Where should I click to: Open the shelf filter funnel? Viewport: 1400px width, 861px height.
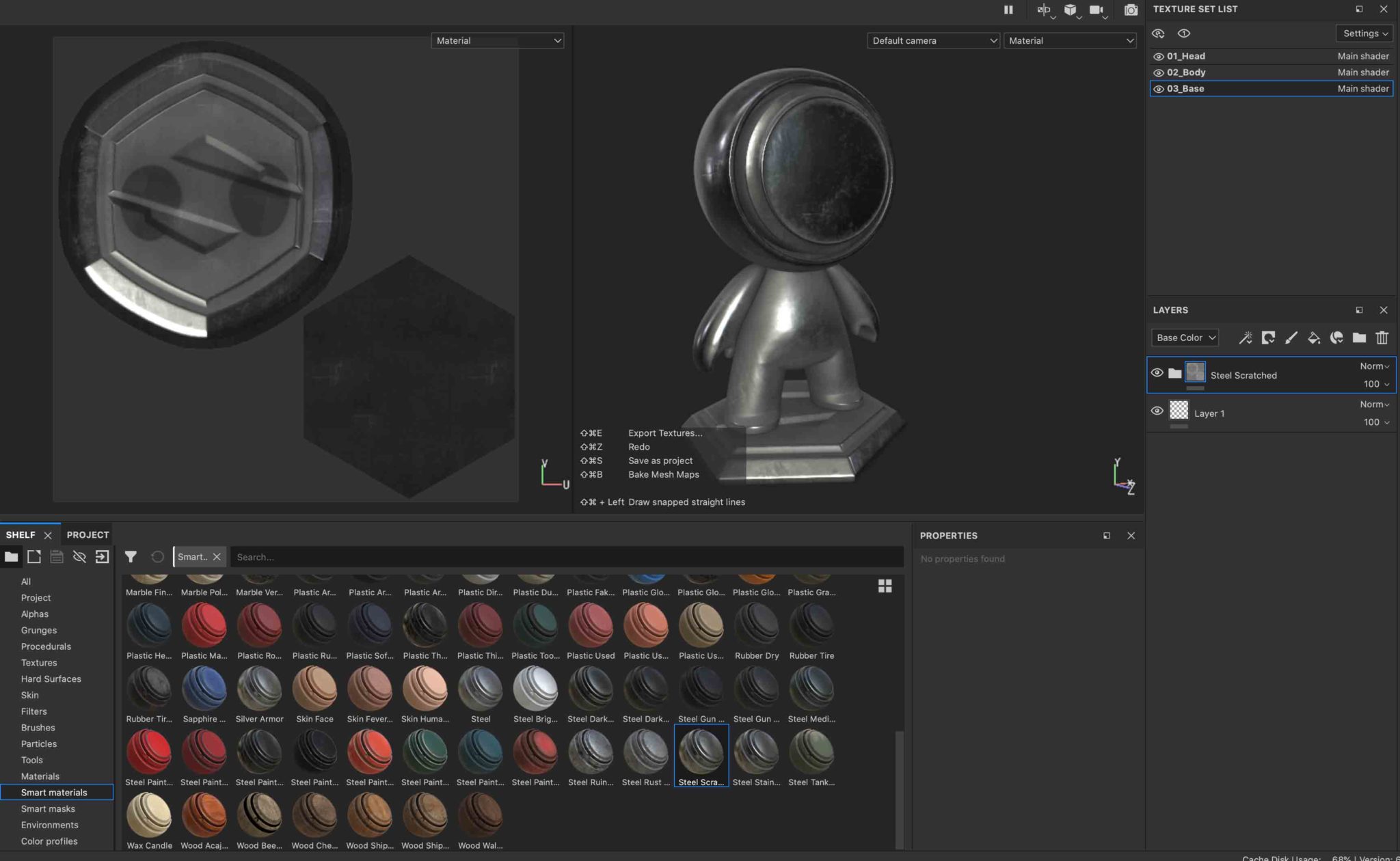pyautogui.click(x=131, y=557)
